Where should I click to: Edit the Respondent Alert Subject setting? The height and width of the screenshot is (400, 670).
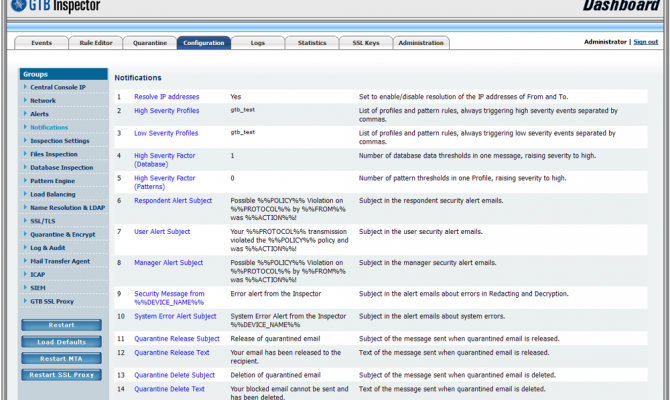173,200
